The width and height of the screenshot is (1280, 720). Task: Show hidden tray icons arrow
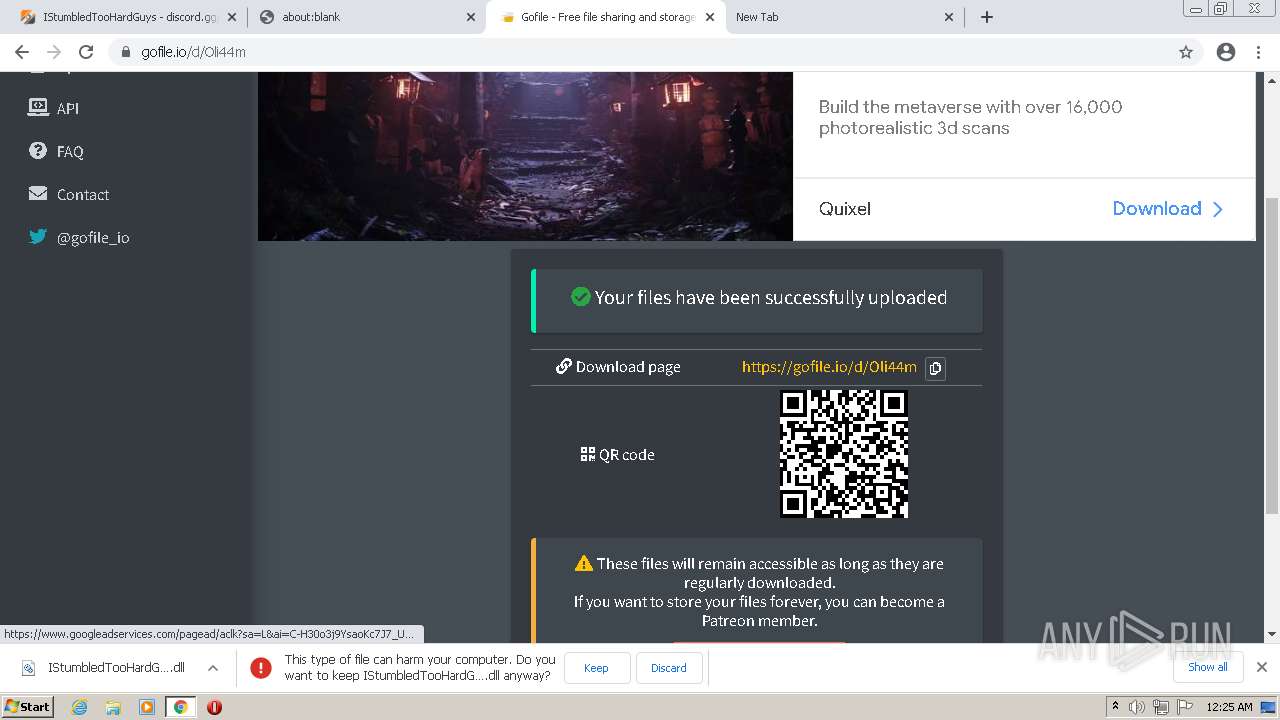[1115, 707]
